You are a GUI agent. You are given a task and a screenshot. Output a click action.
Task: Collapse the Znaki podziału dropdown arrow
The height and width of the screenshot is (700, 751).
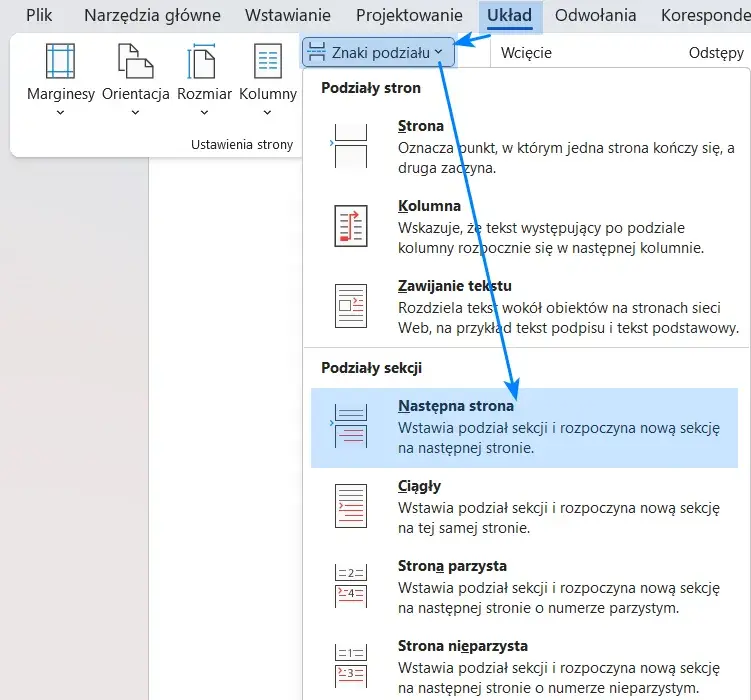click(x=439, y=52)
